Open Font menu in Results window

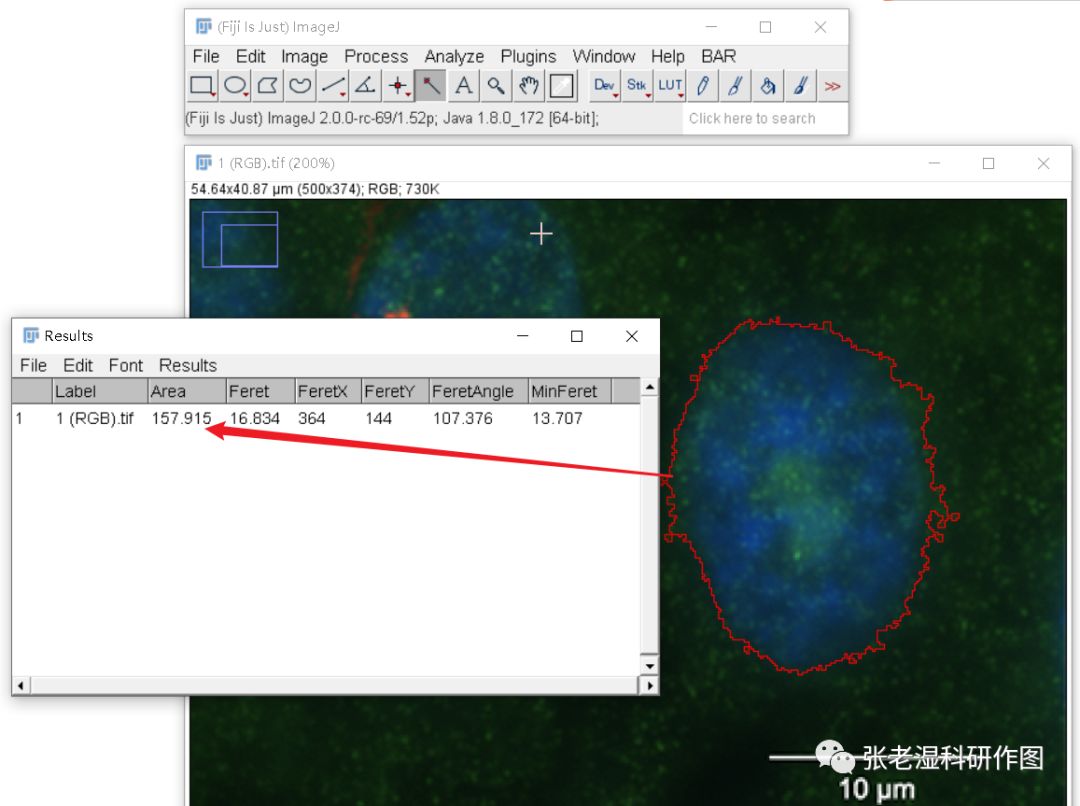pyautogui.click(x=125, y=365)
